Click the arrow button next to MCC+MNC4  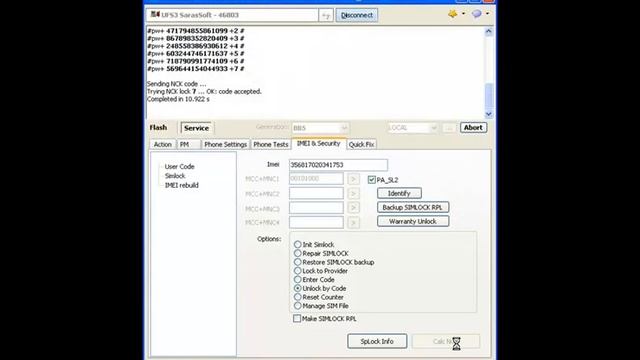tap(353, 223)
